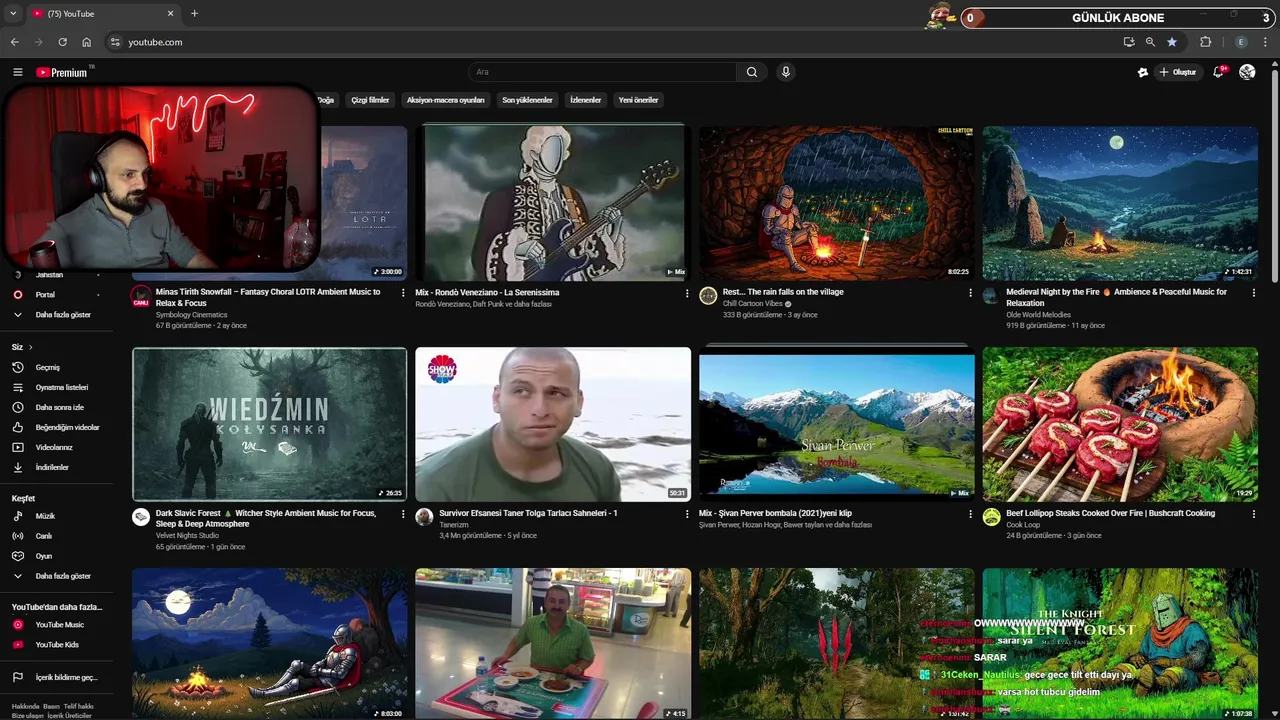Open the Chrome profile icon

pos(1241,42)
